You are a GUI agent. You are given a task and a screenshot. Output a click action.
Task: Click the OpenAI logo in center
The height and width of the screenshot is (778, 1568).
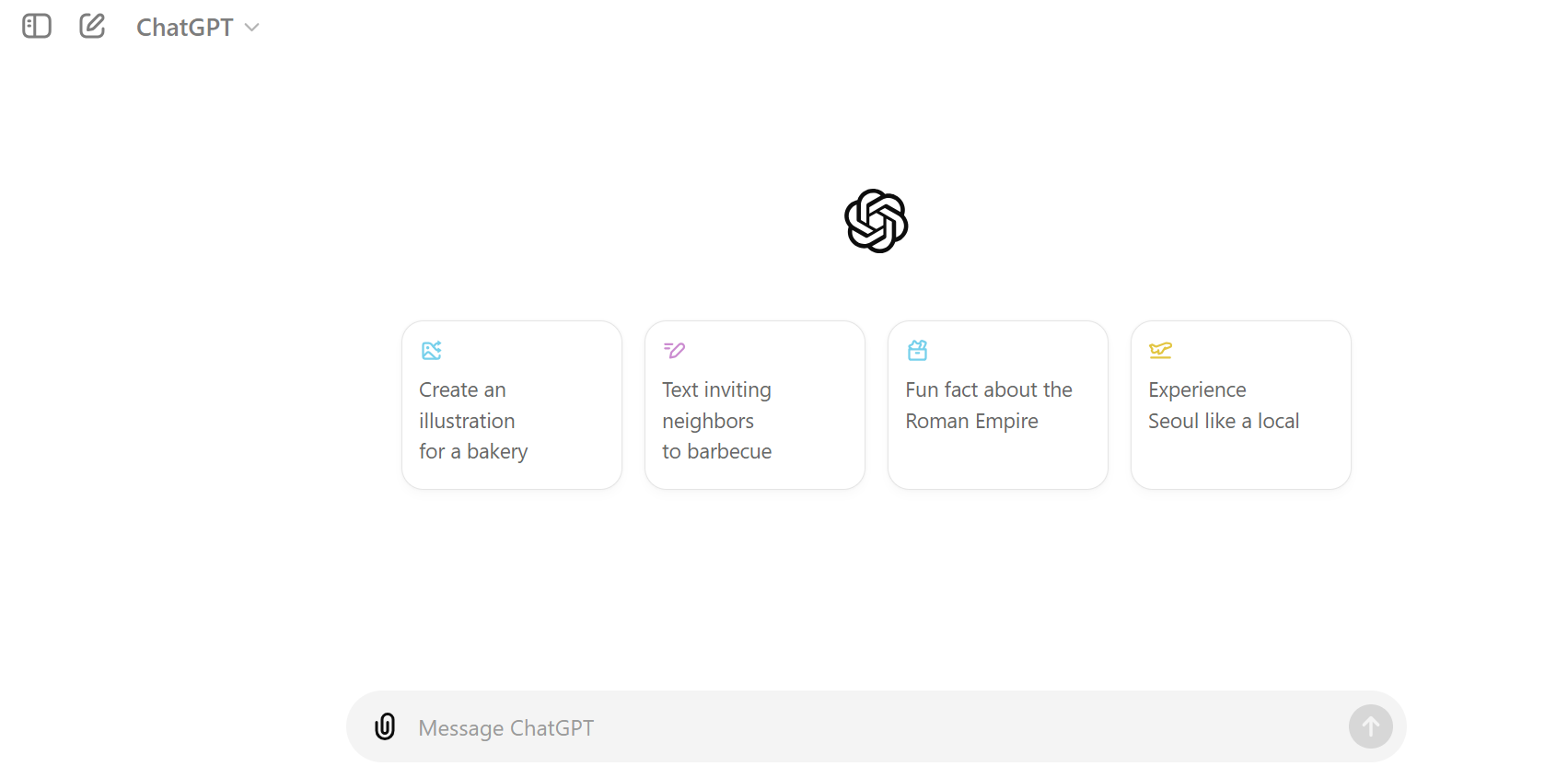(877, 221)
